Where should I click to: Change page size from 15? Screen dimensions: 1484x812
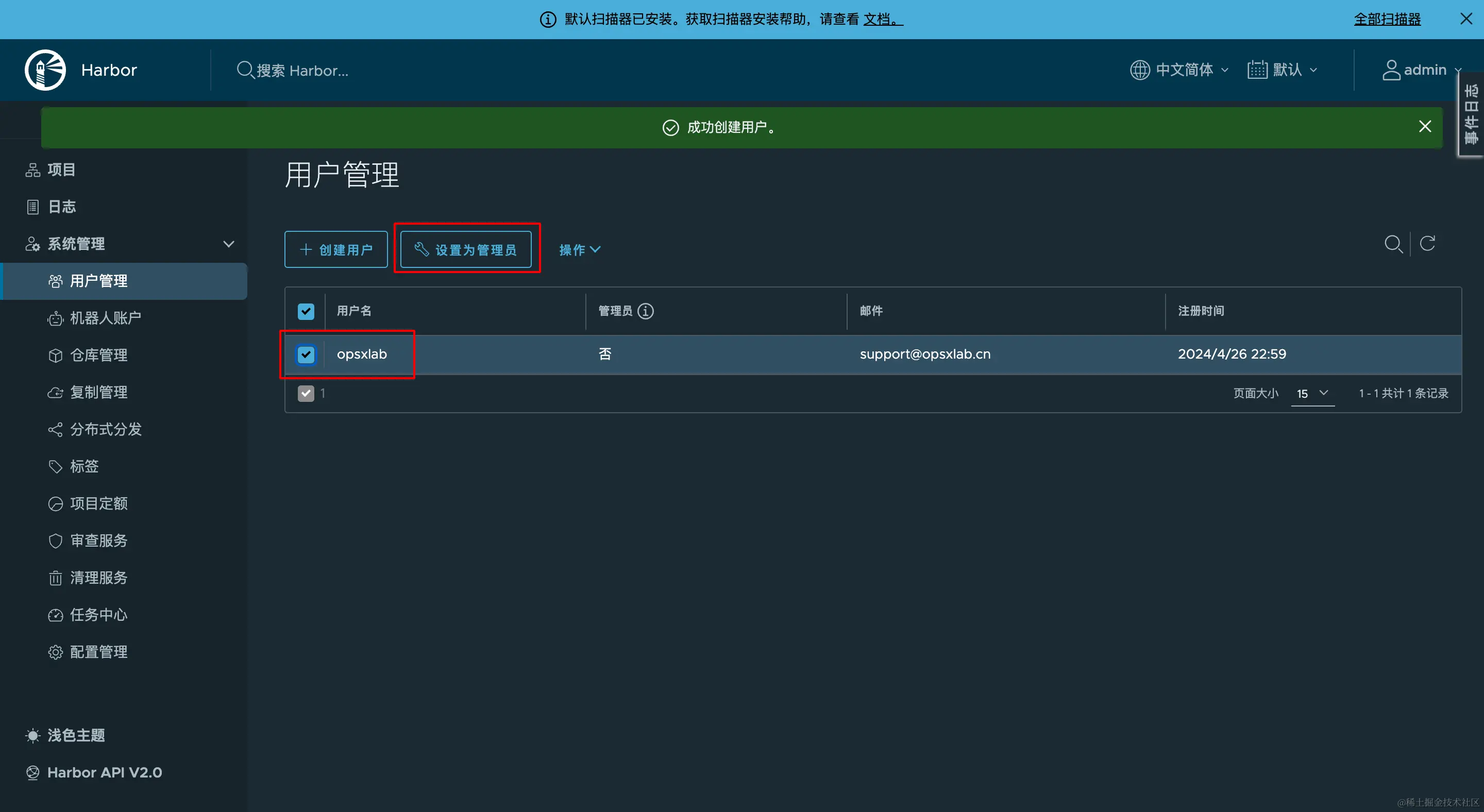1312,393
